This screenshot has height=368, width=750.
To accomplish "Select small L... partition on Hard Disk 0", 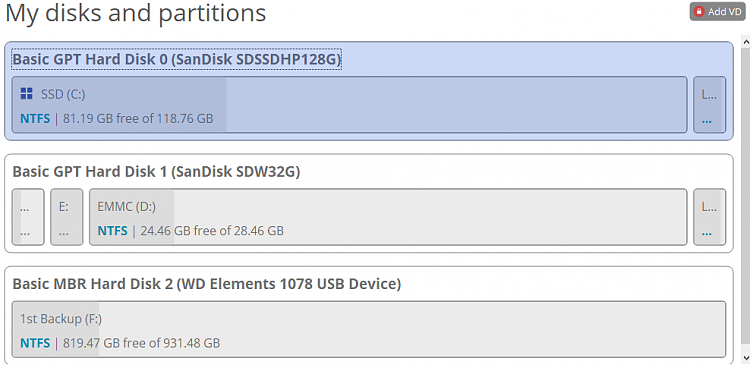I will pos(709,105).
